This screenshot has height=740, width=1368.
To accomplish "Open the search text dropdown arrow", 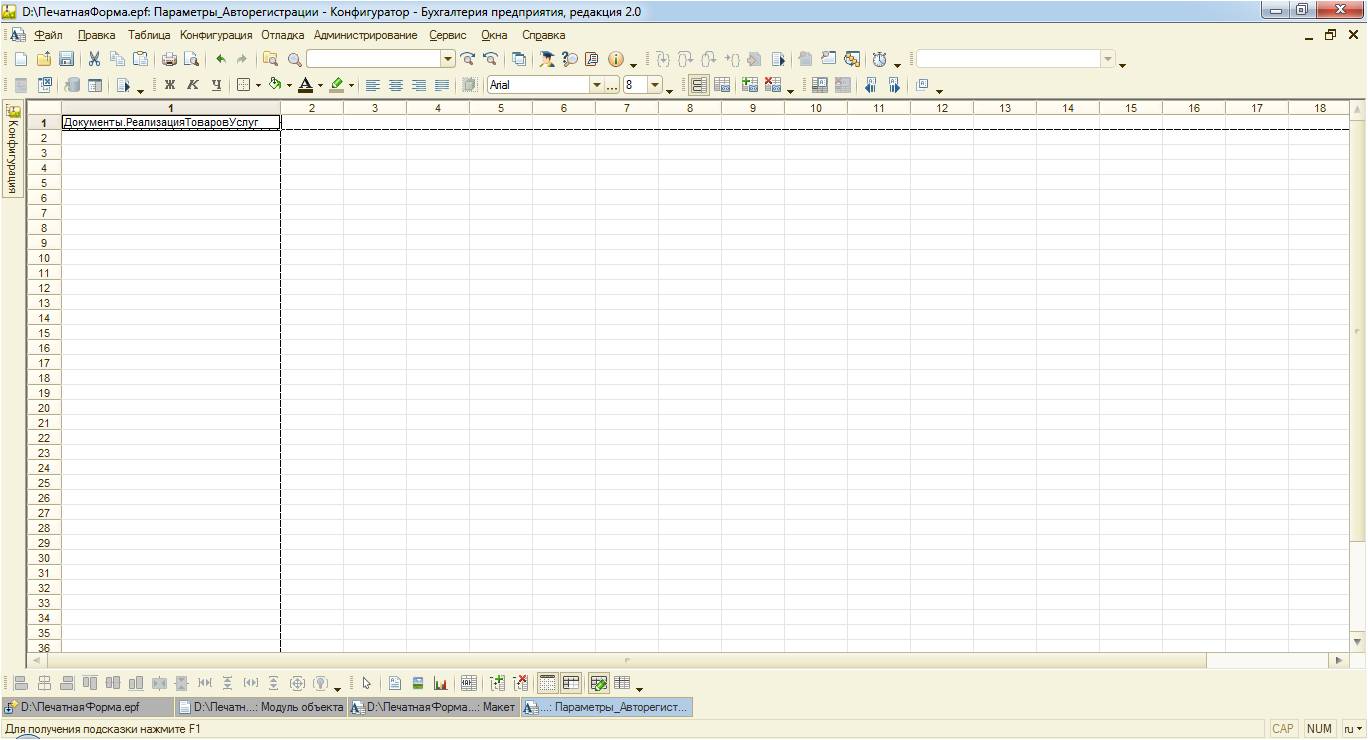I will click(448, 60).
